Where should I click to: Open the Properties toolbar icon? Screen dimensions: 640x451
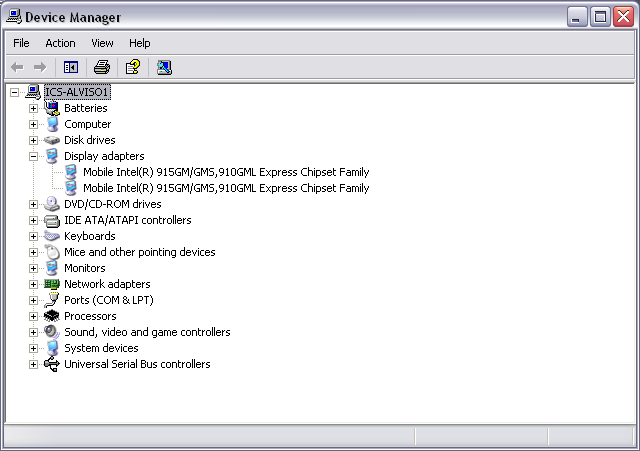click(133, 67)
